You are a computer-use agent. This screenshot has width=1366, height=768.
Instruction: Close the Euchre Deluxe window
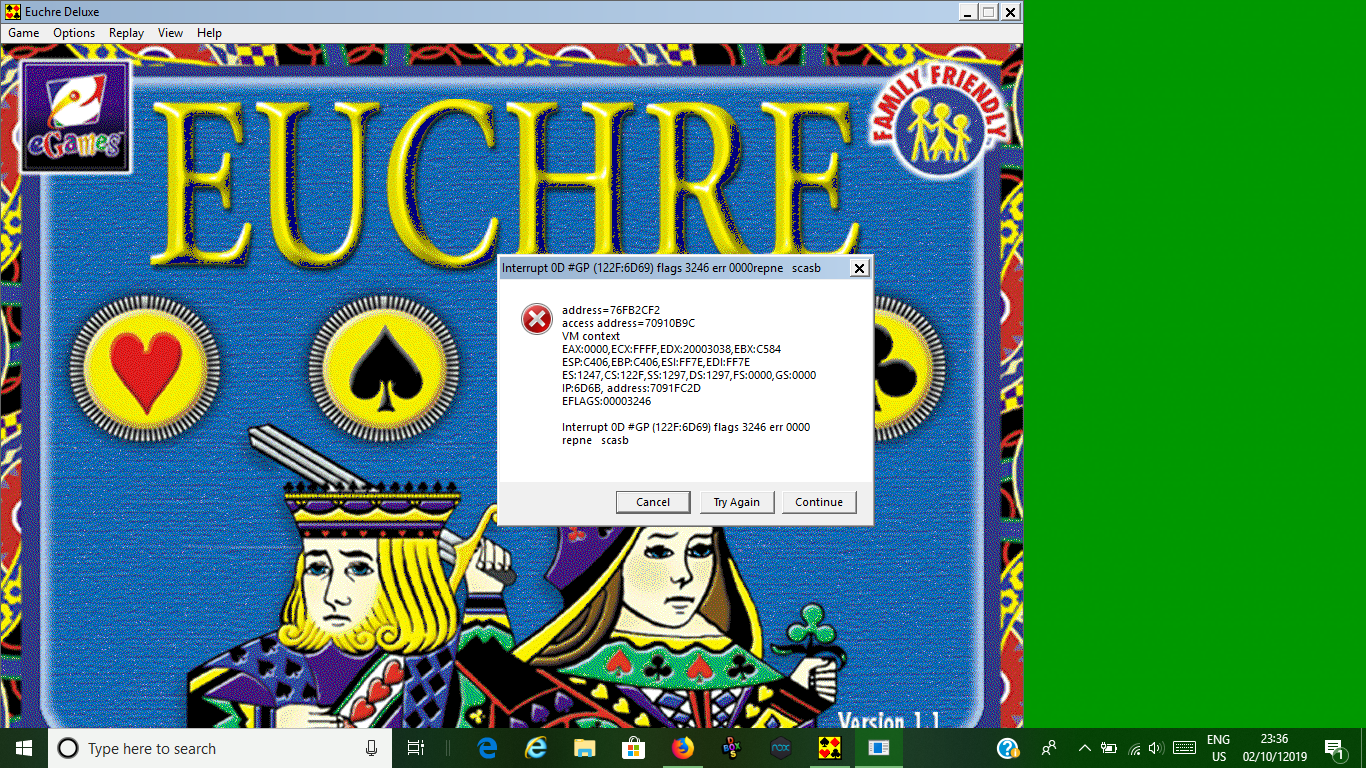point(1011,12)
